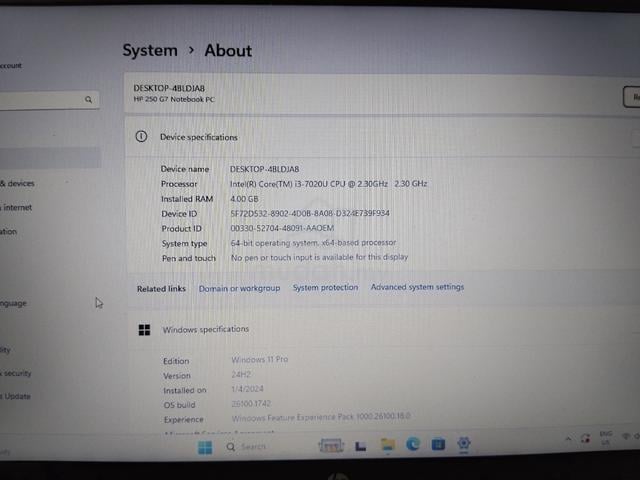The width and height of the screenshot is (640, 480).
Task: Collapse the Windows specifications section header
Action: click(x=384, y=329)
